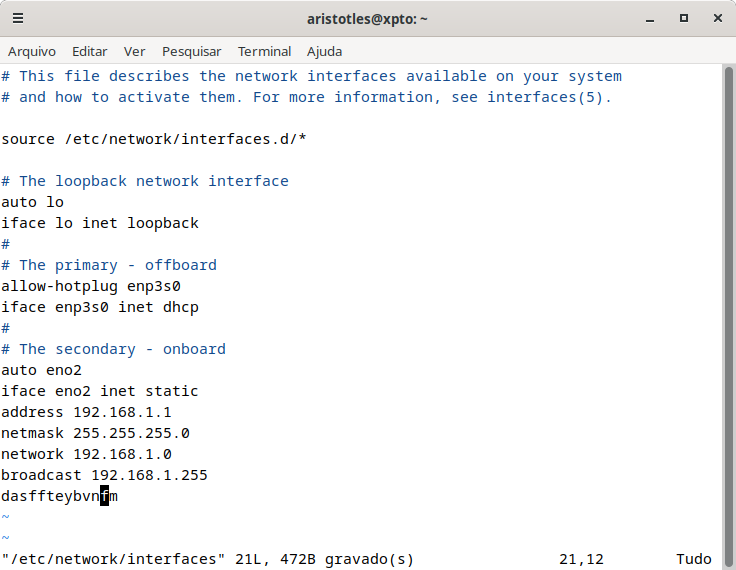The image size is (736, 570).
Task: Click the window title 'aristotles@xpto: ~'
Action: click(367, 19)
